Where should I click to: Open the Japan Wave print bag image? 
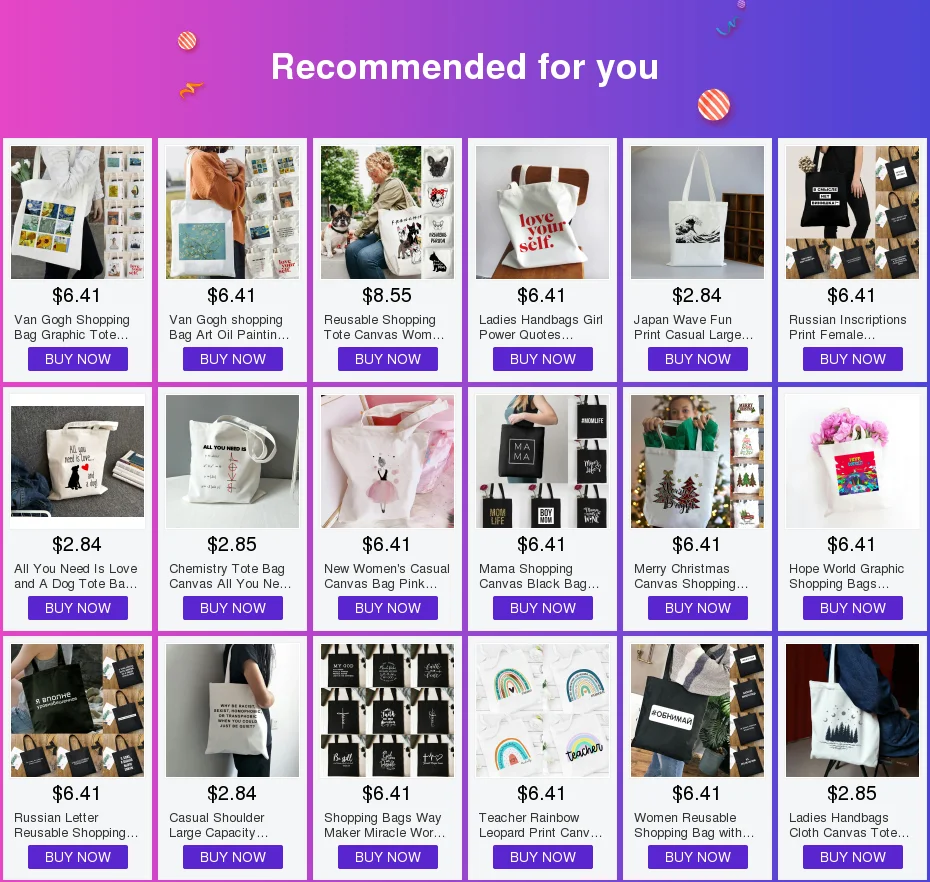(x=697, y=212)
